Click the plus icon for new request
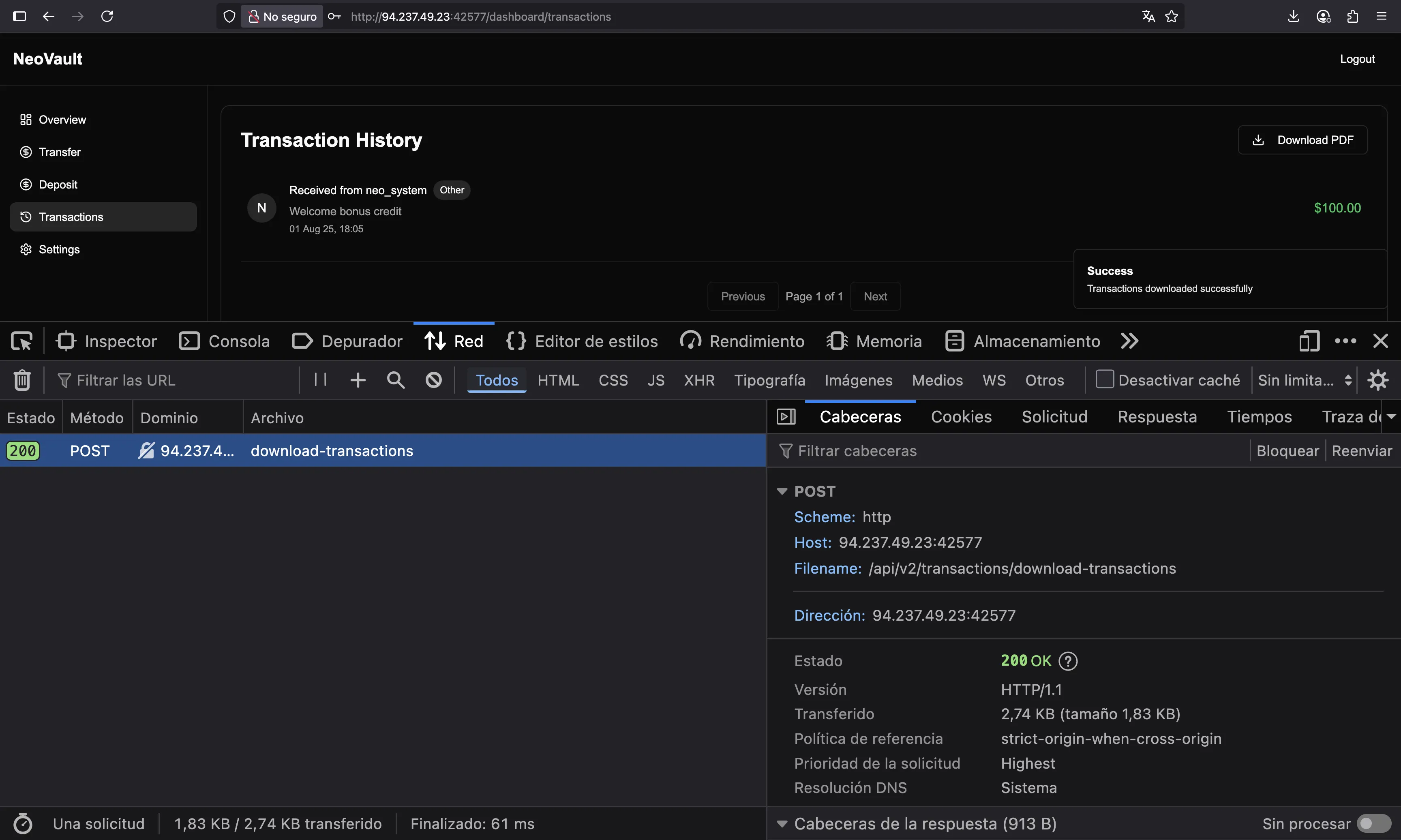Screen dimensions: 1401x840 358,380
